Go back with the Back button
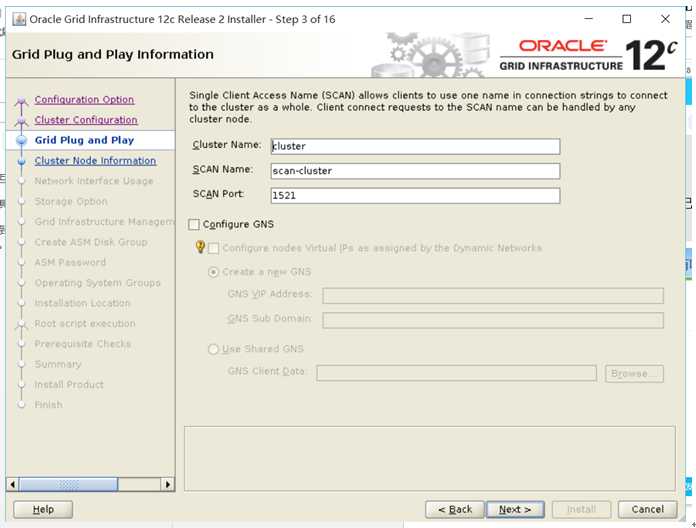The image size is (696, 528). [455, 509]
